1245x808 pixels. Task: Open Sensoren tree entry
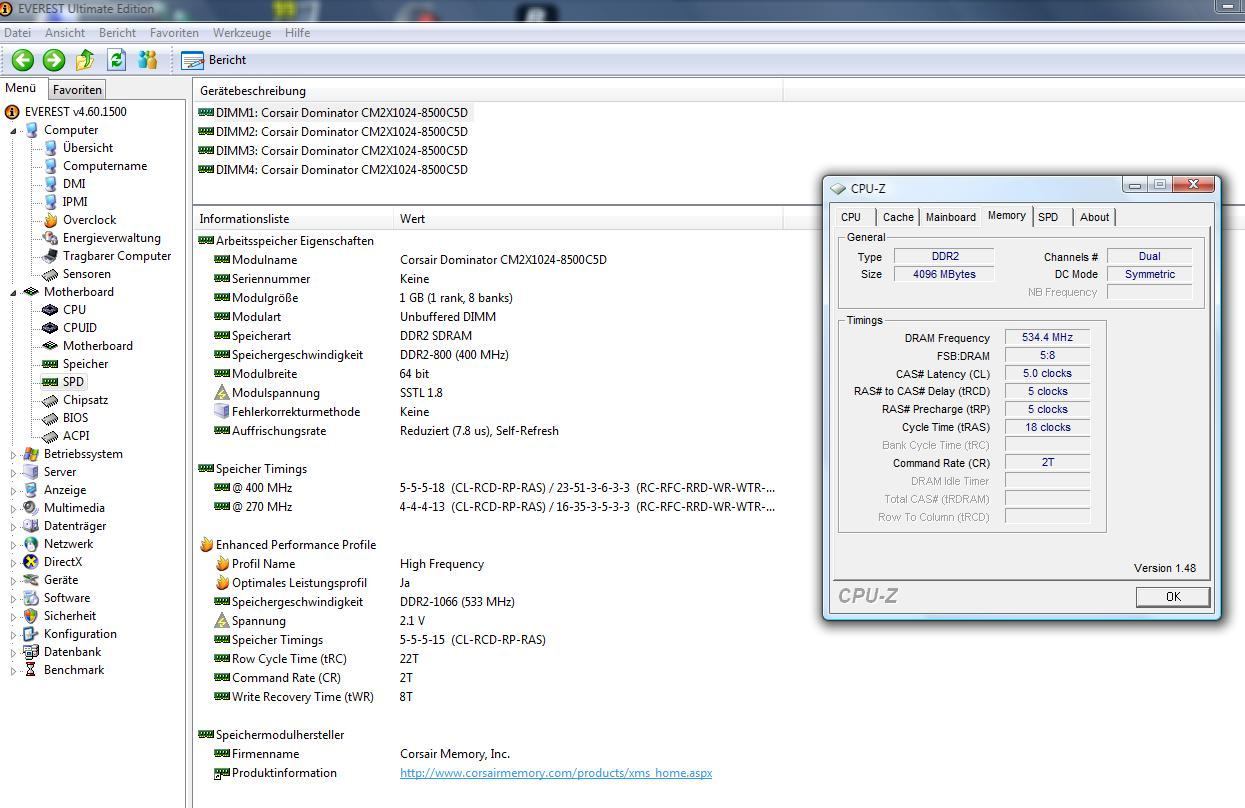(x=87, y=274)
